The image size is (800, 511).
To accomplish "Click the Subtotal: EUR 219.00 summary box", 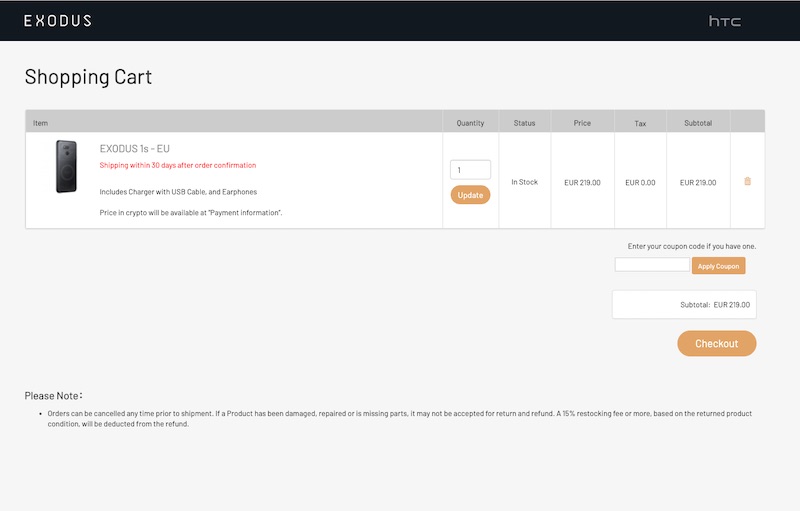I will pos(684,304).
